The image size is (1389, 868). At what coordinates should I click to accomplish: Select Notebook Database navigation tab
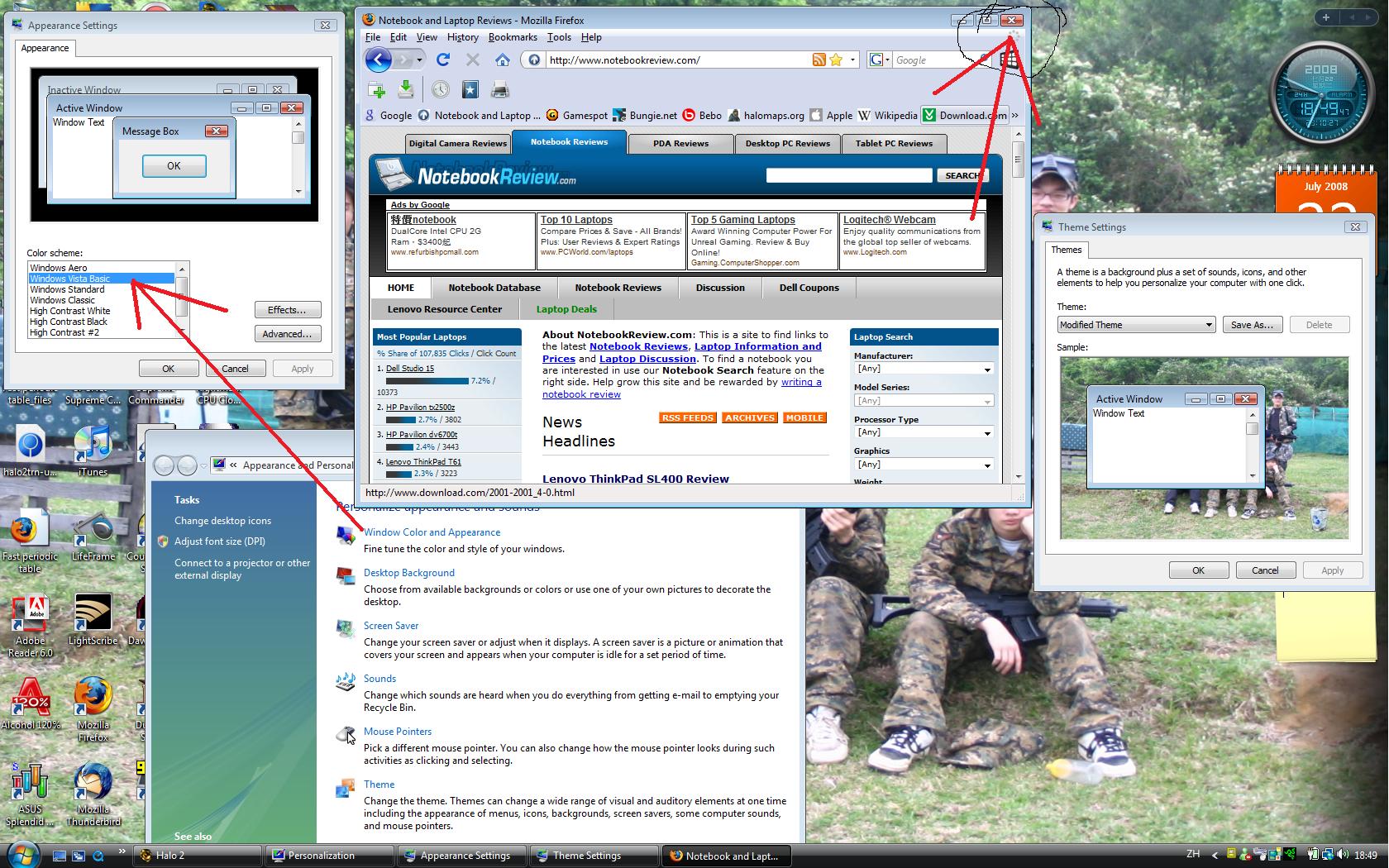click(494, 288)
